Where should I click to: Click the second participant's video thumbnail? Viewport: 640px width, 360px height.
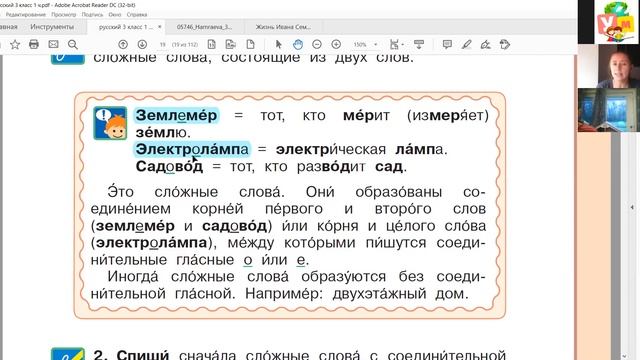click(x=608, y=110)
